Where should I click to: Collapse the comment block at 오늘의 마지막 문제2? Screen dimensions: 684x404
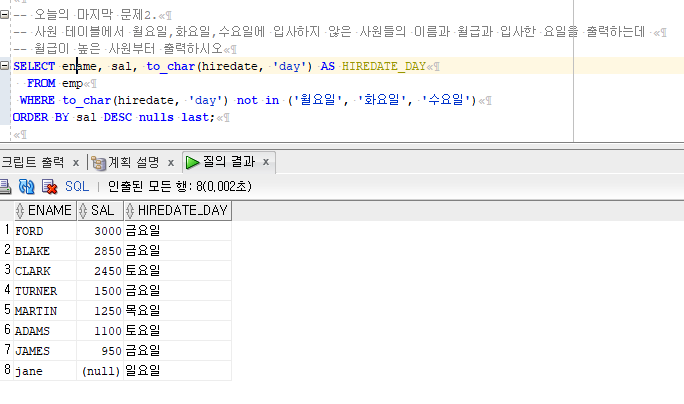coord(4,14)
